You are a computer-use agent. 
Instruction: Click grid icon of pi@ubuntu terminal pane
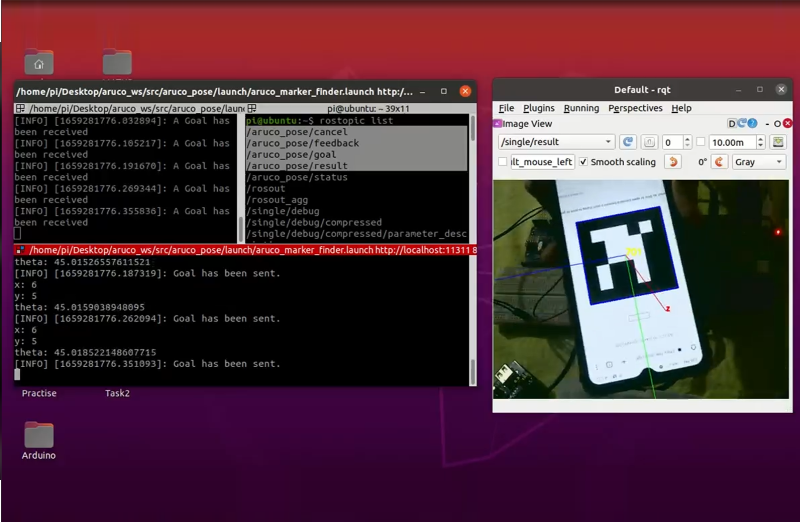coord(252,108)
